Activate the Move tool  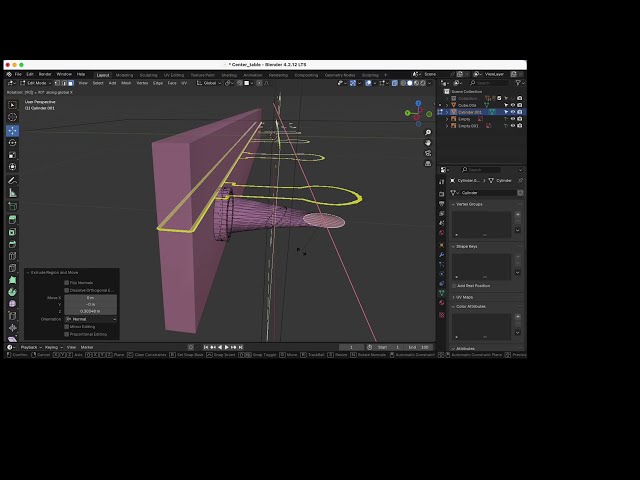pyautogui.click(x=12, y=130)
